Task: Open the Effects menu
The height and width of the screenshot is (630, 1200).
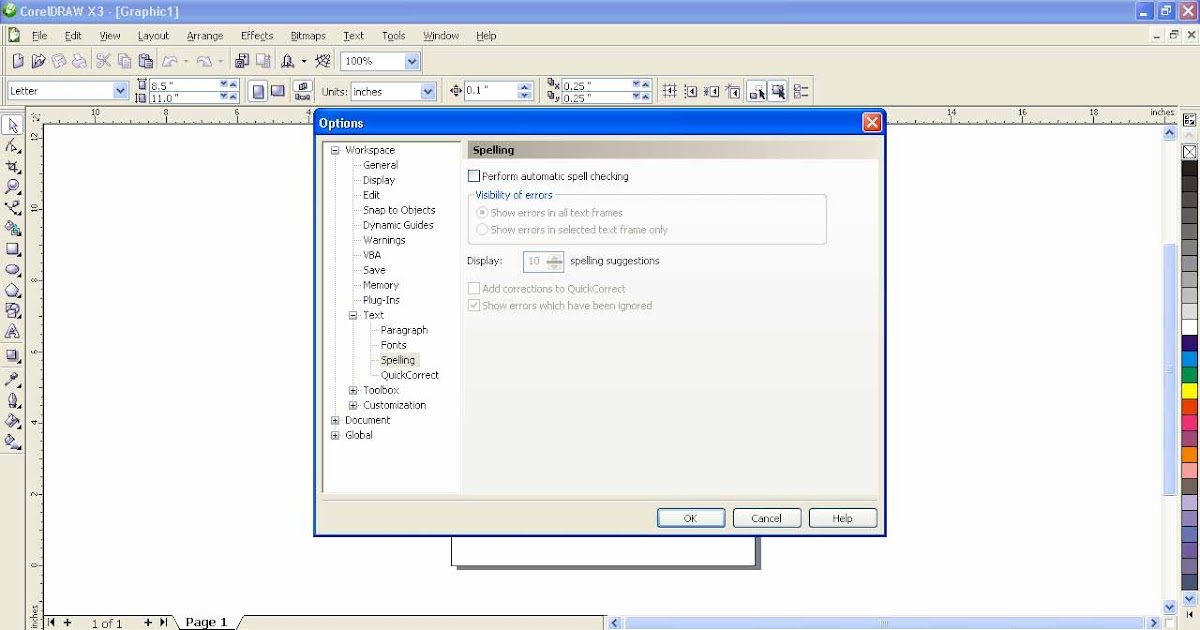Action: (257, 35)
